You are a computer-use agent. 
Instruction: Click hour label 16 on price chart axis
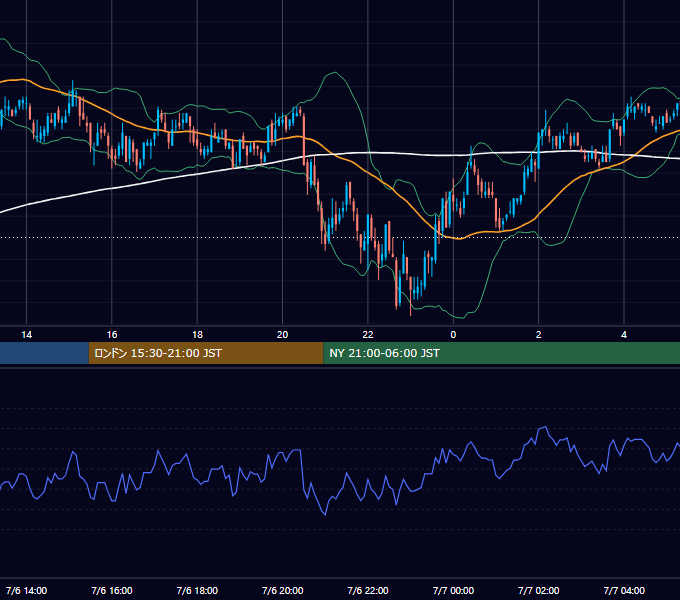pyautogui.click(x=112, y=334)
